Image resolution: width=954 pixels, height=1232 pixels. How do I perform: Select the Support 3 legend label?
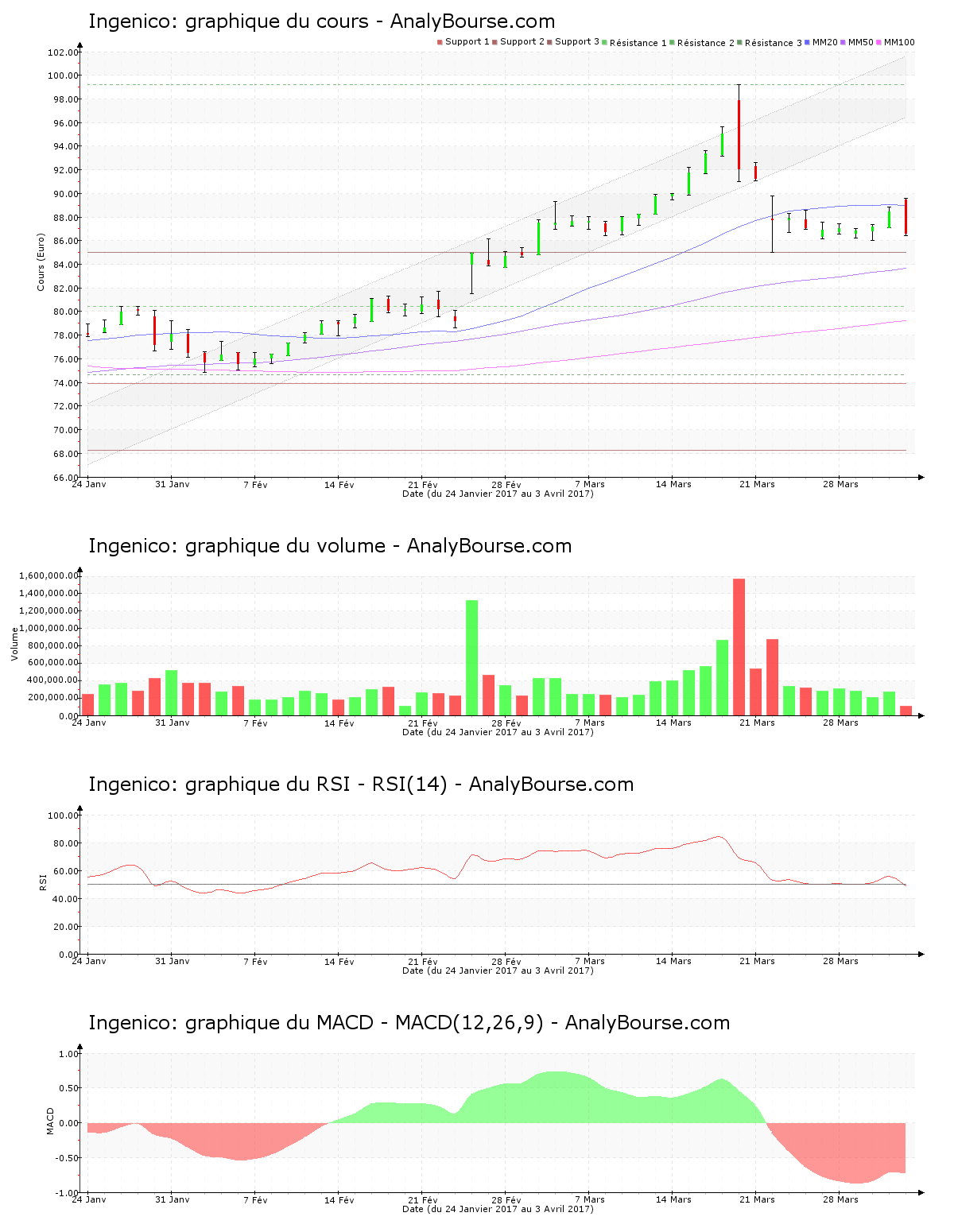pyautogui.click(x=577, y=42)
